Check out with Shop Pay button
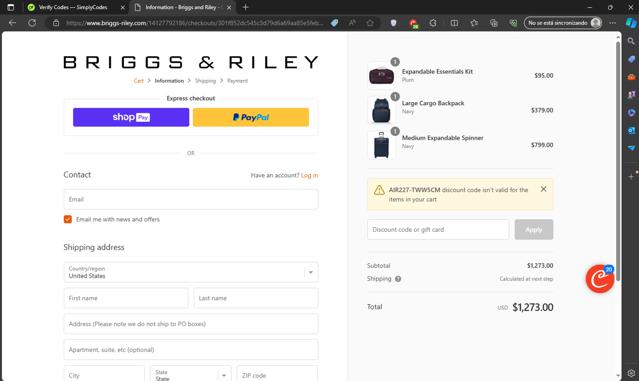The height and width of the screenshot is (381, 639). point(131,117)
